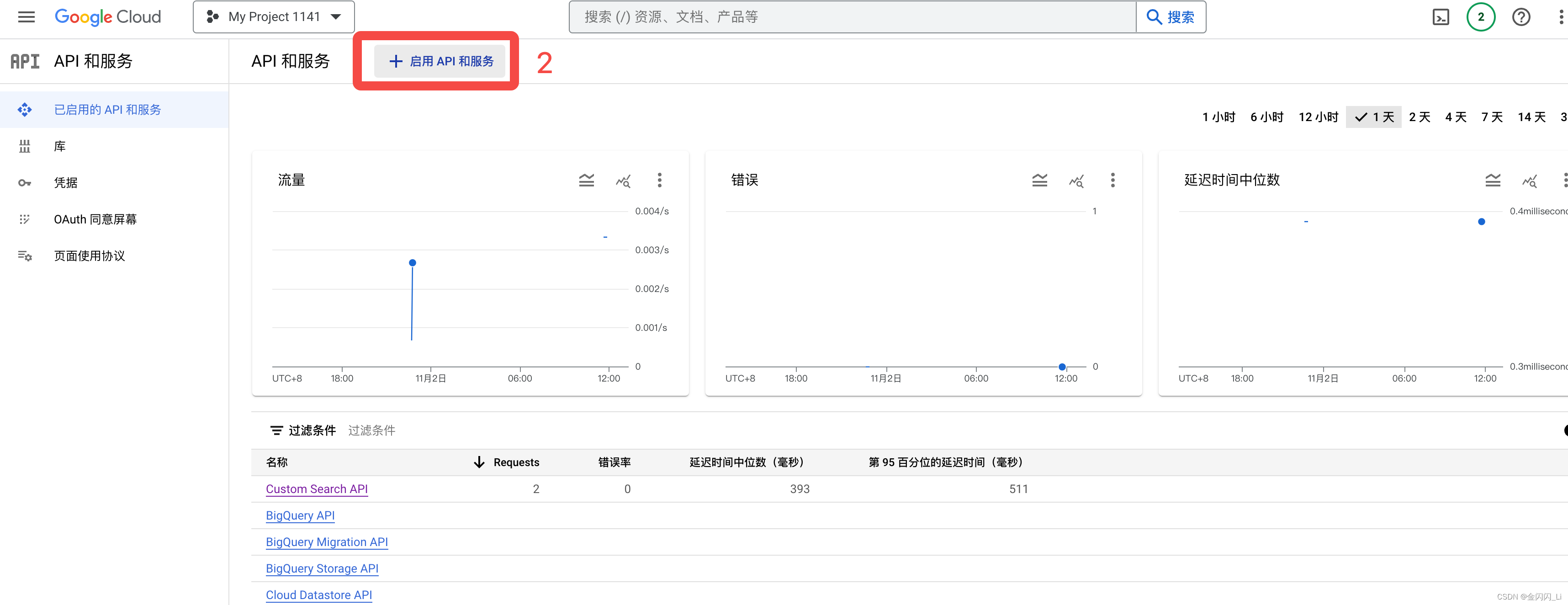Click the library grid icon beside 库

(x=24, y=146)
